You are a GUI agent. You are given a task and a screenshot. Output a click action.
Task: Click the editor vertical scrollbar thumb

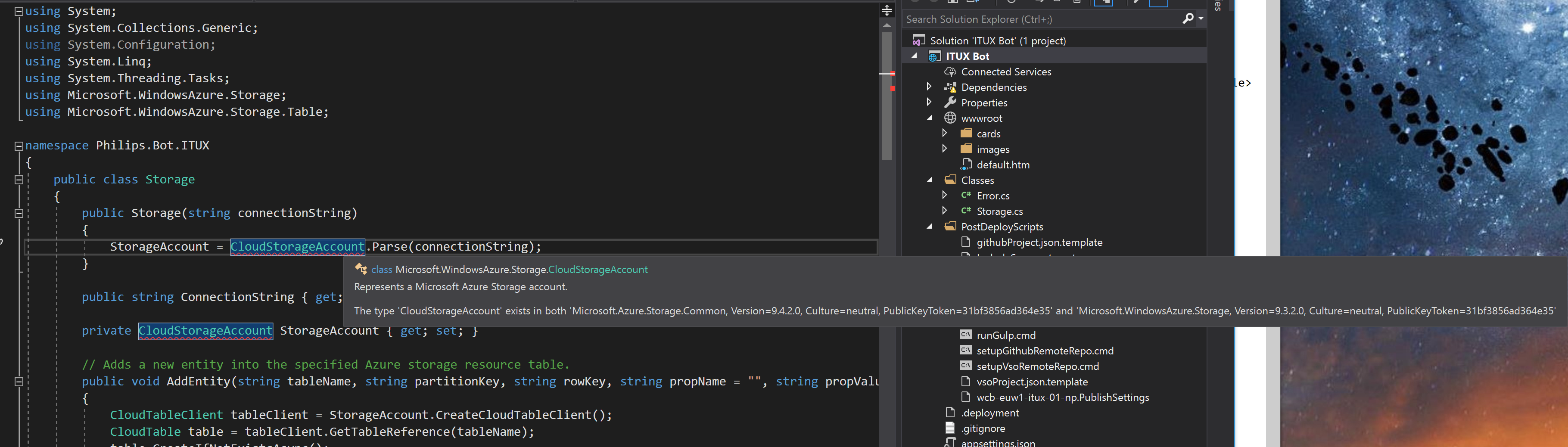tap(887, 96)
